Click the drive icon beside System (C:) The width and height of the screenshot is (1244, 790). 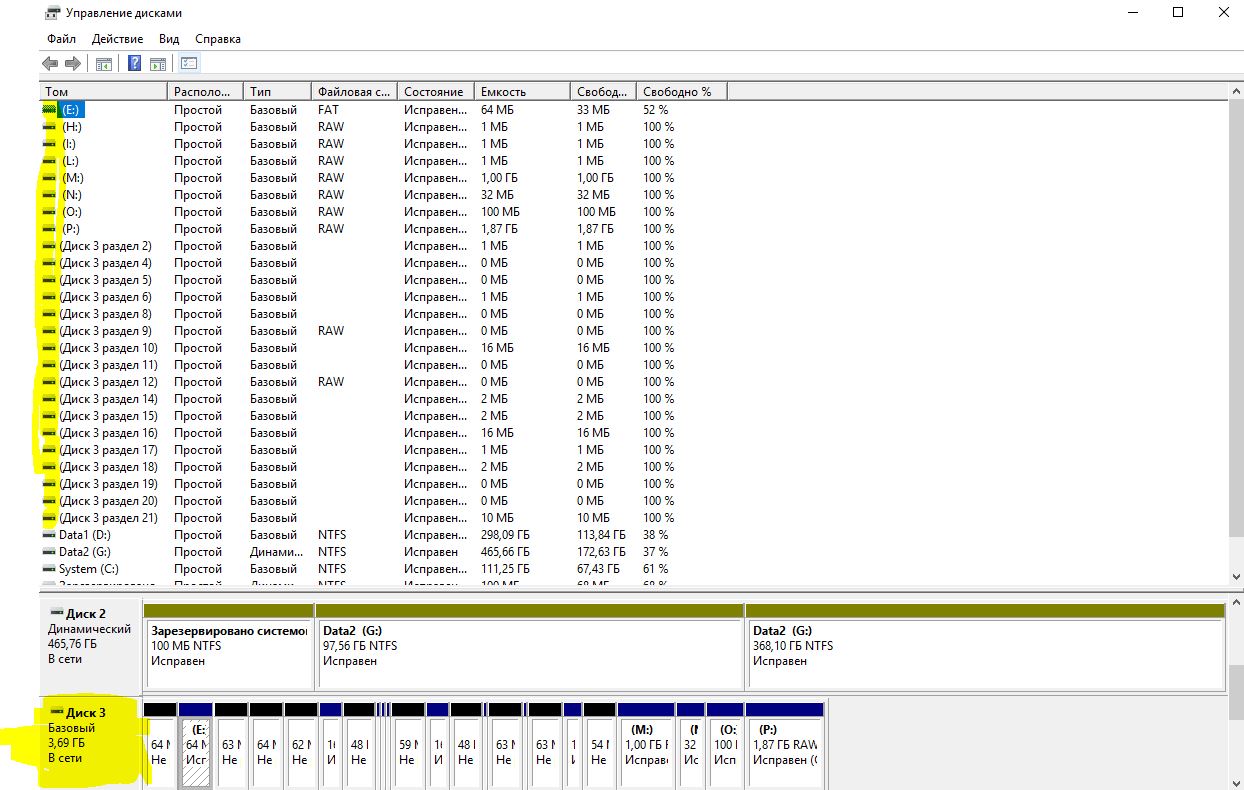tap(50, 569)
